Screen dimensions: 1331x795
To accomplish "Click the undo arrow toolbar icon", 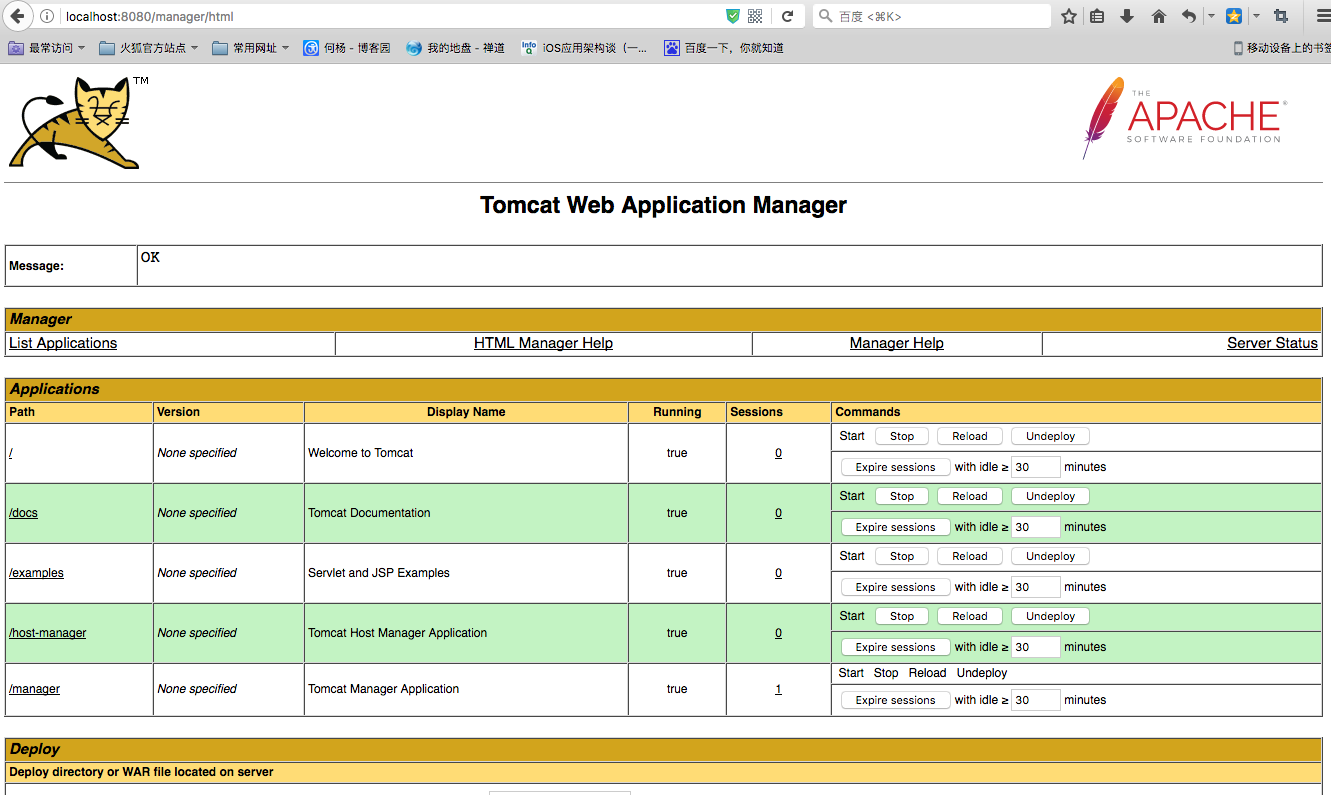I will point(1189,16).
